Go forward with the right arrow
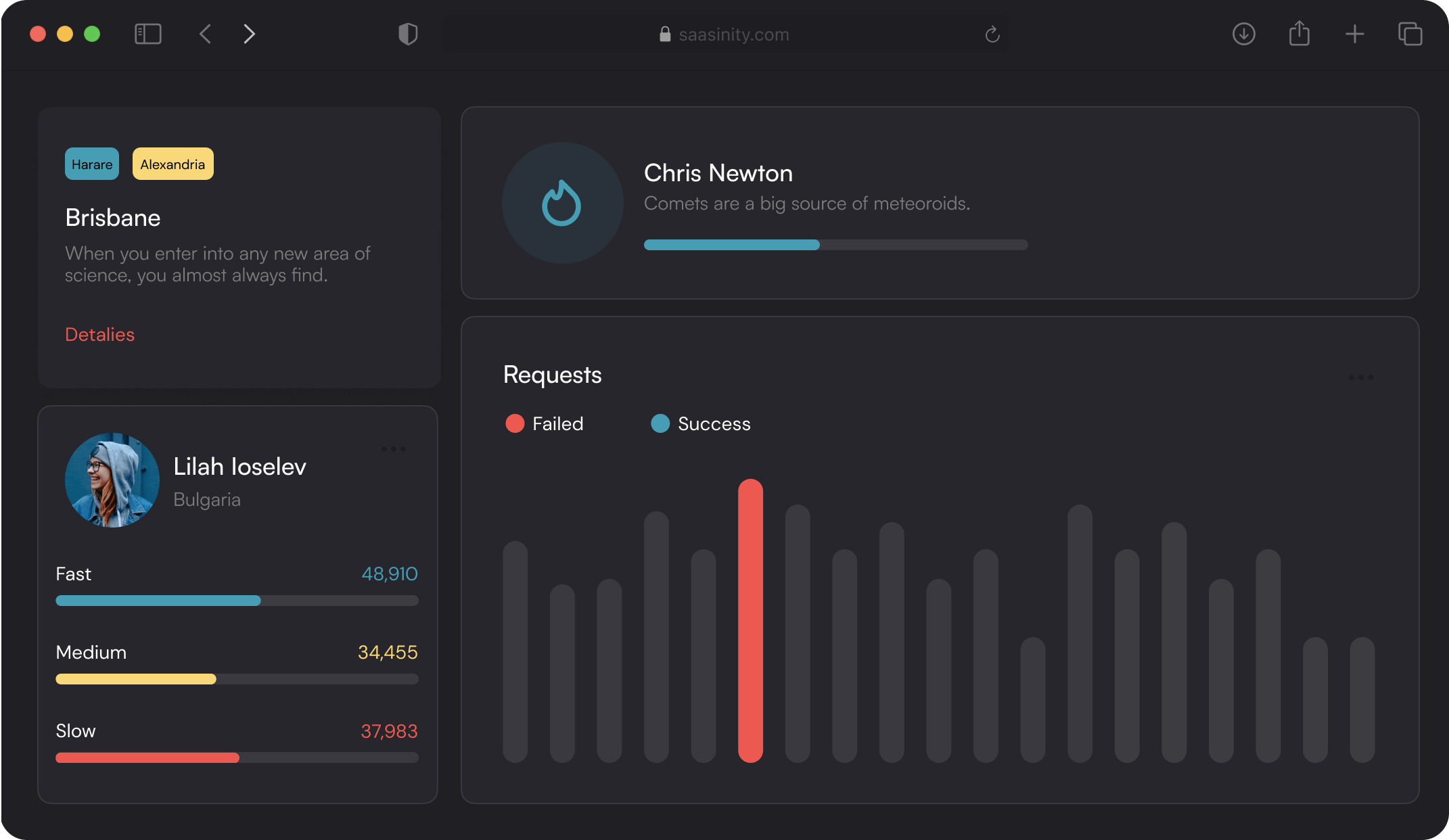This screenshot has width=1449, height=840. point(249,34)
